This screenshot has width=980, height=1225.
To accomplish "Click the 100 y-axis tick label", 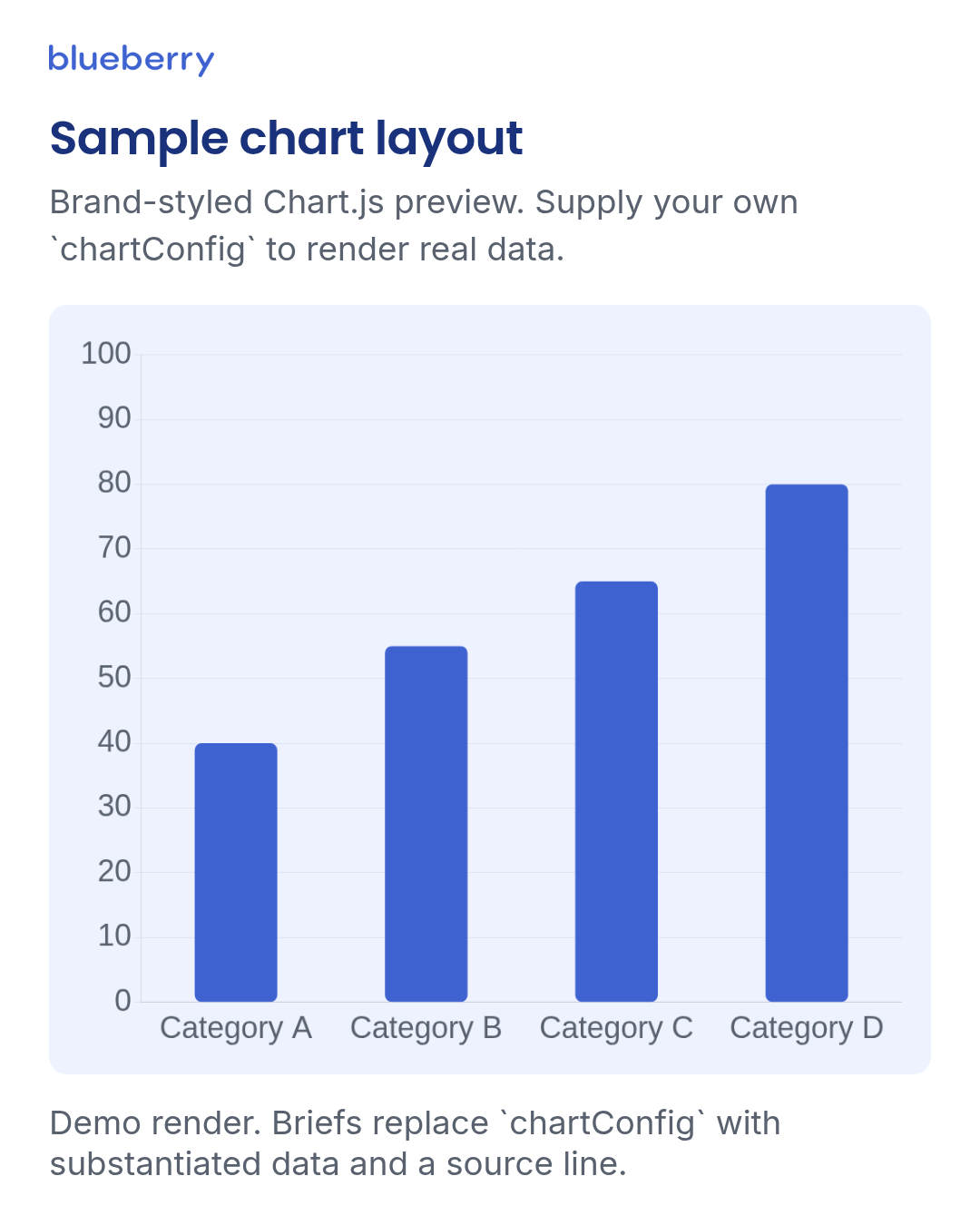I will (x=106, y=354).
